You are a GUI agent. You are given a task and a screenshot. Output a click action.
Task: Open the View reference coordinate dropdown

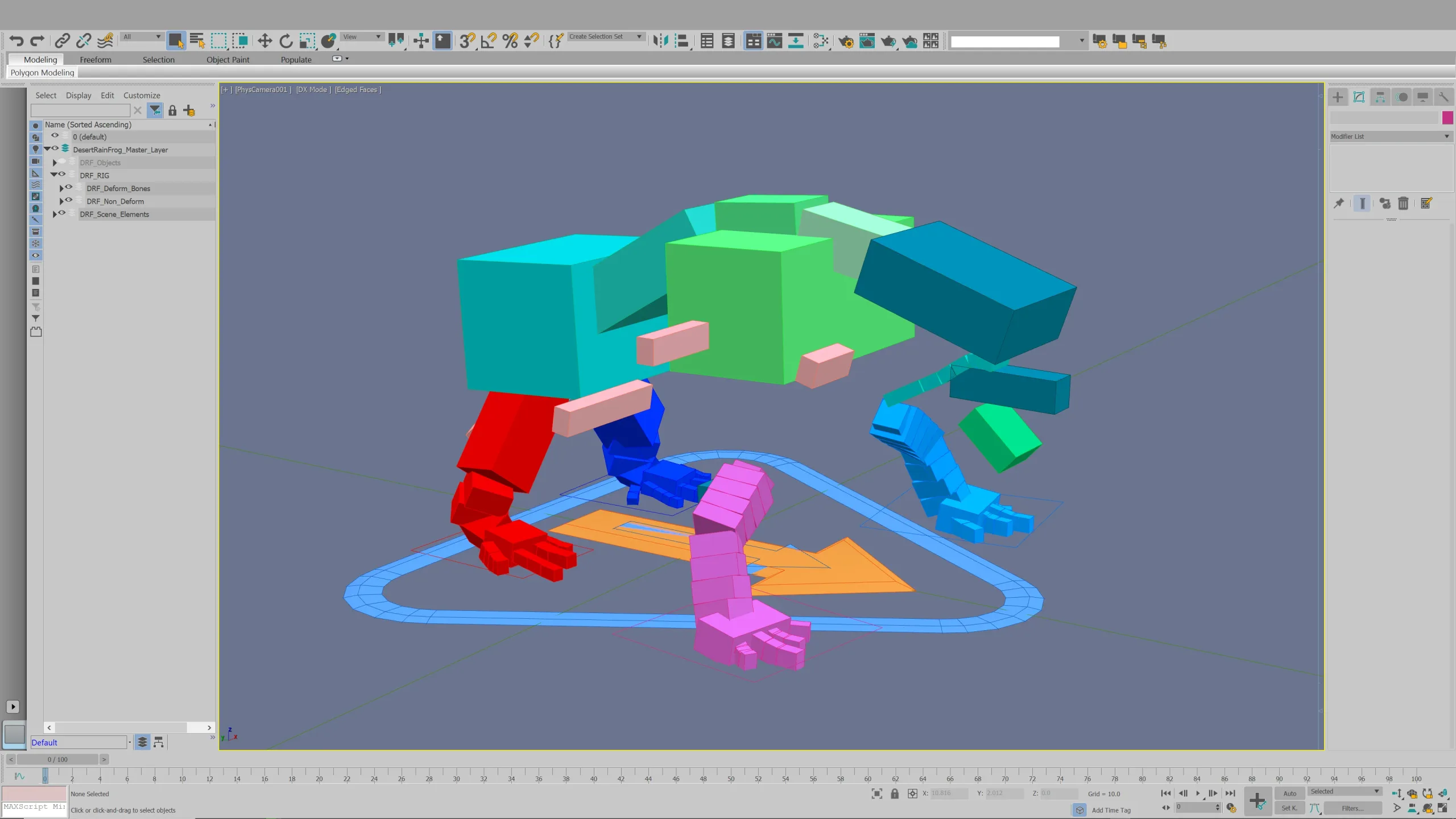click(x=362, y=37)
